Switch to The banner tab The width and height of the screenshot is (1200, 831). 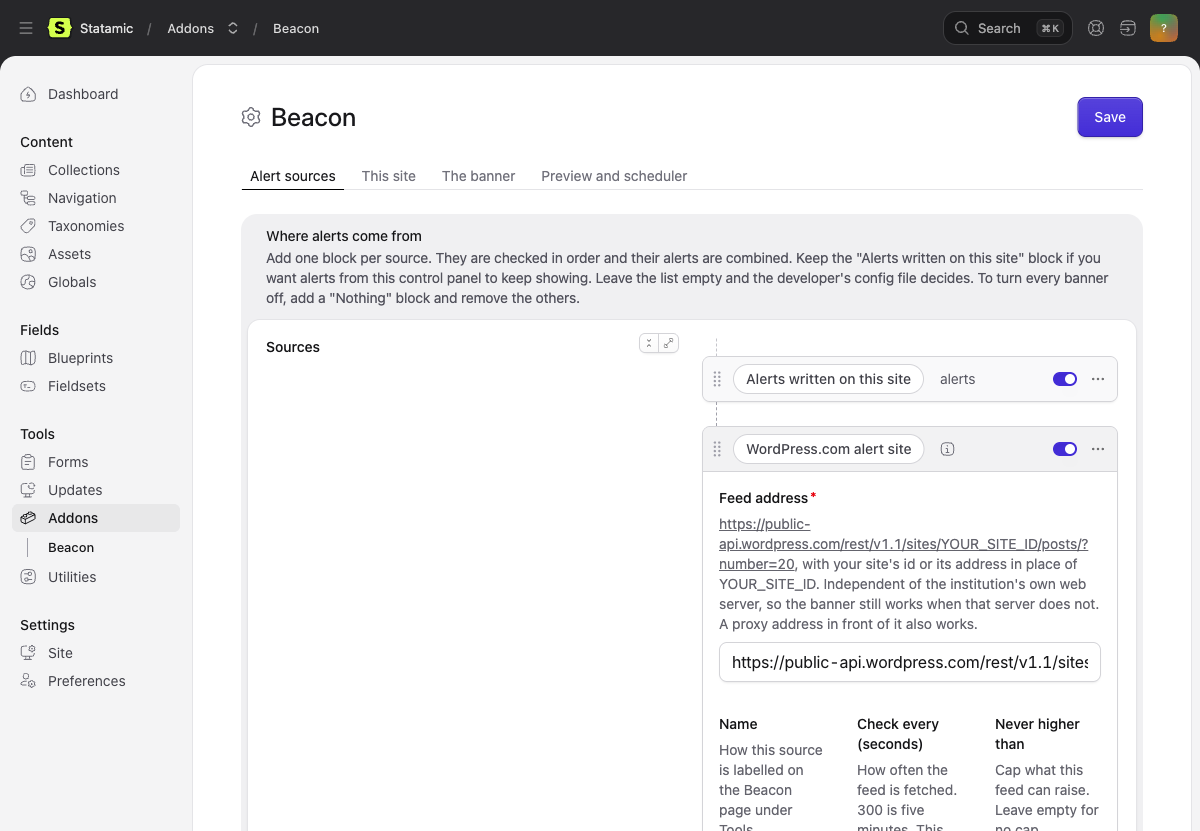click(x=478, y=176)
